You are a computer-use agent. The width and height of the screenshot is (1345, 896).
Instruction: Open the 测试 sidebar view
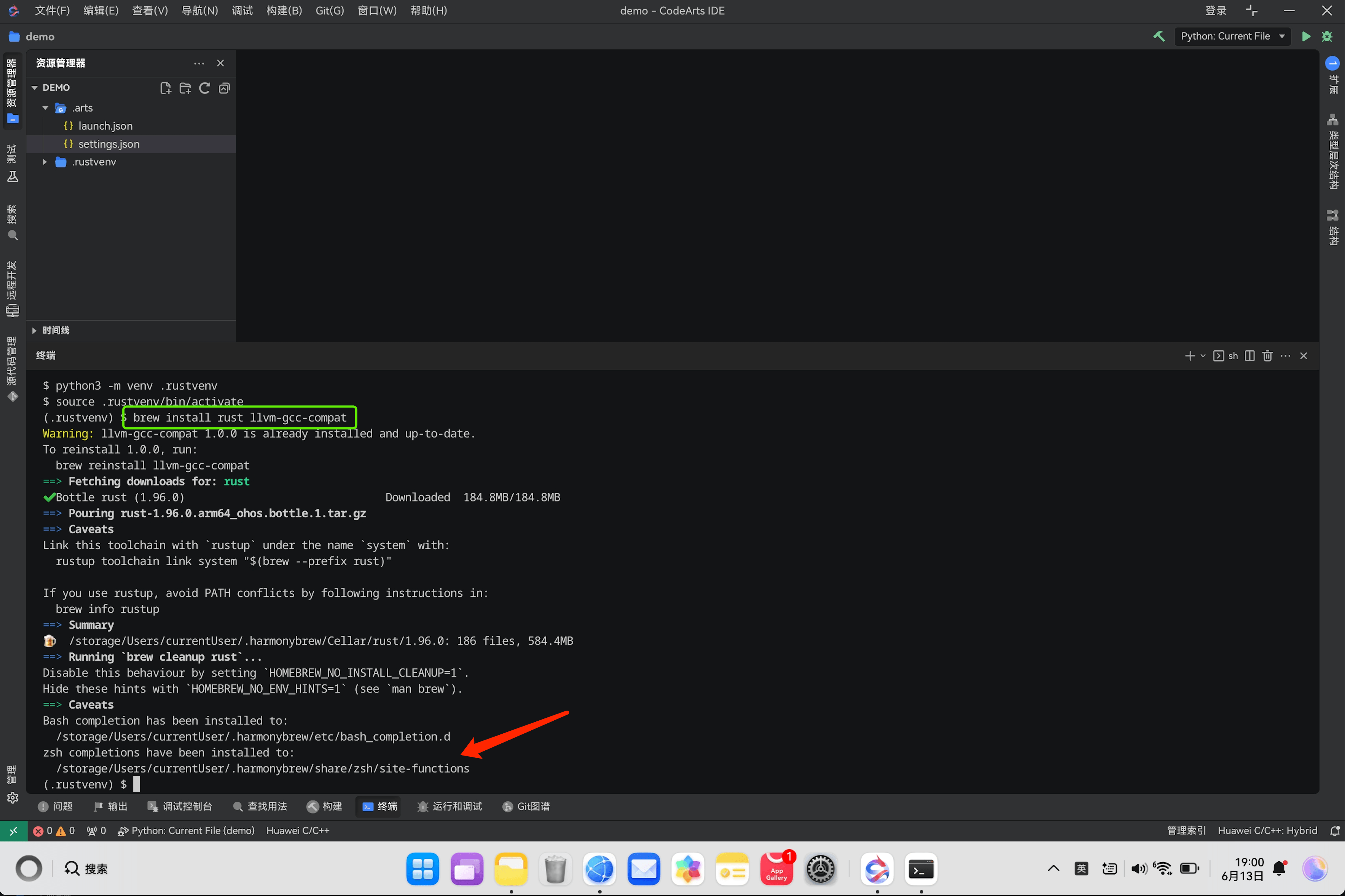(12, 163)
